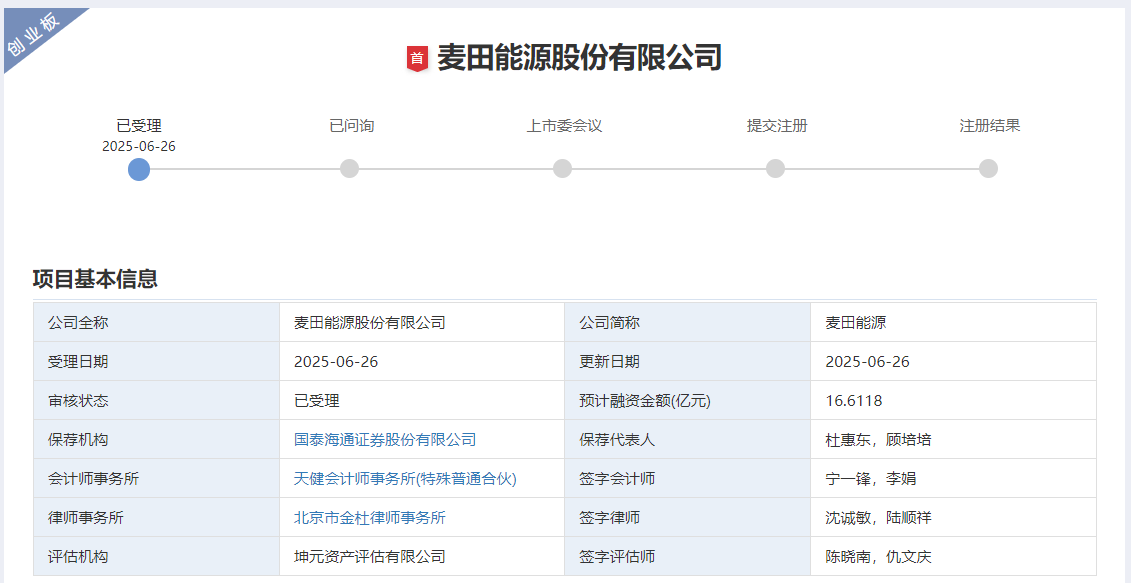1131x583 pixels.
Task: Click the red 首 badge icon
Action: (419, 57)
